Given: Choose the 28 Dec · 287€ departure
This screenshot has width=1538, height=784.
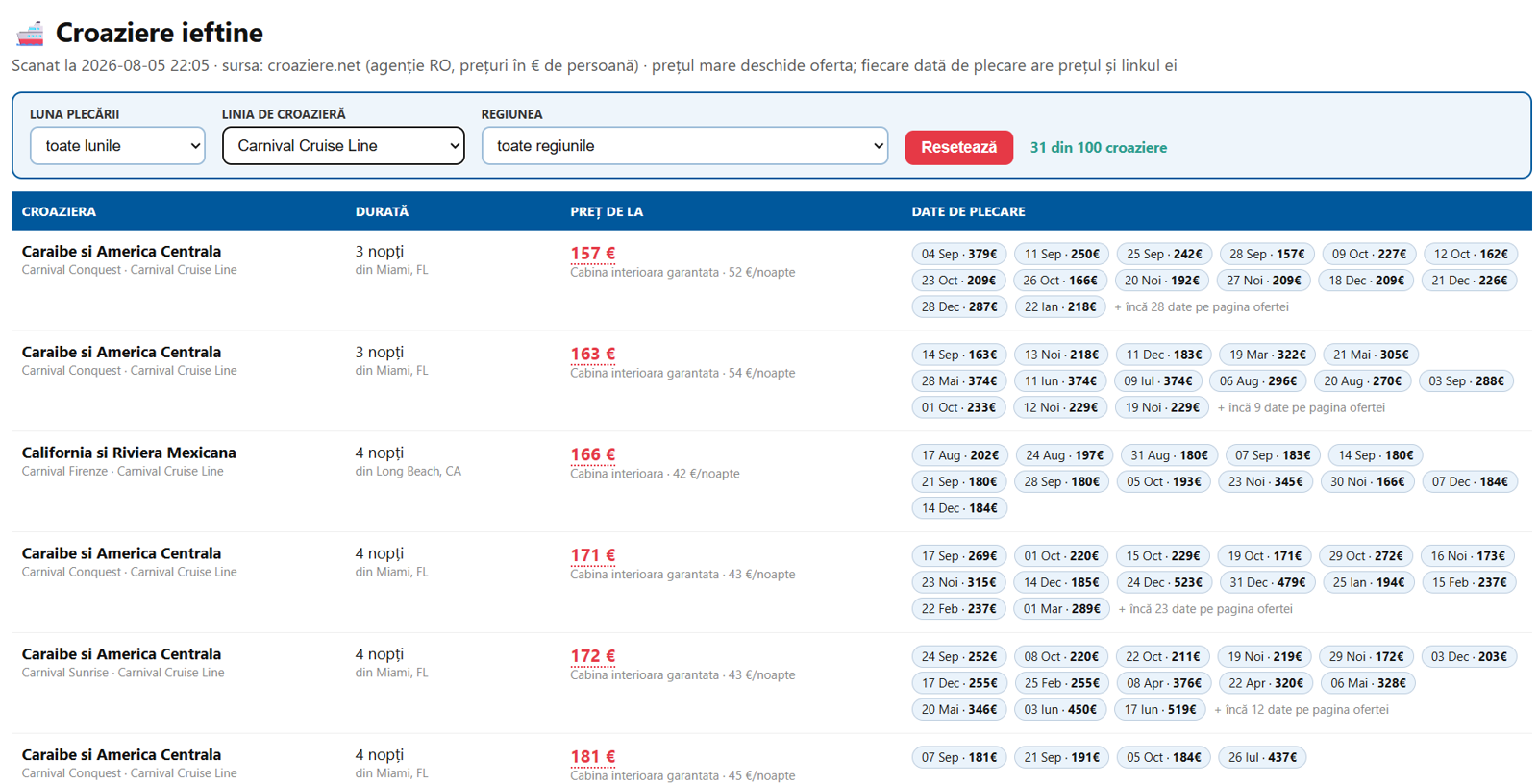Looking at the screenshot, I should tap(958, 307).
